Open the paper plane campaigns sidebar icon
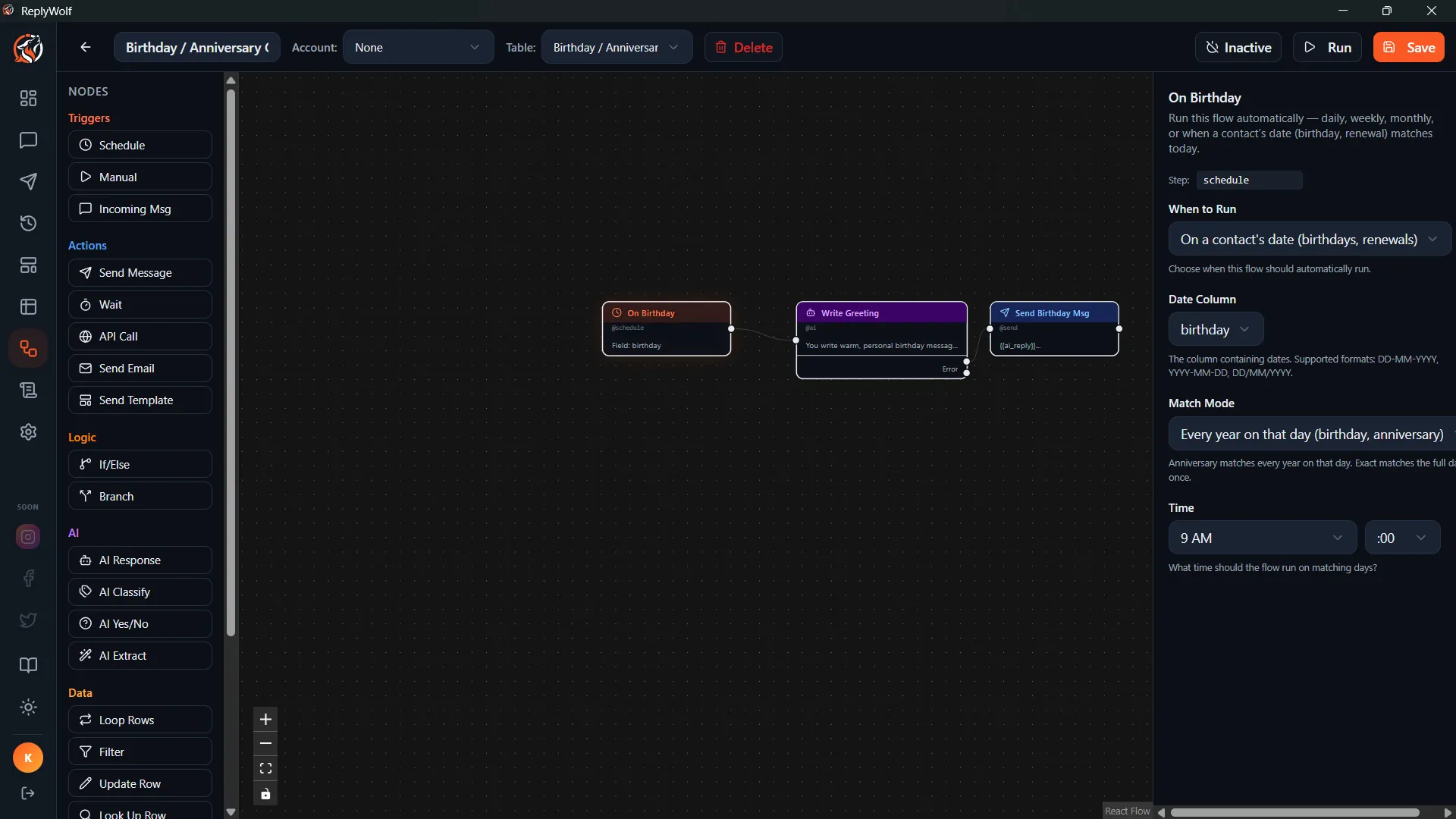 click(28, 182)
